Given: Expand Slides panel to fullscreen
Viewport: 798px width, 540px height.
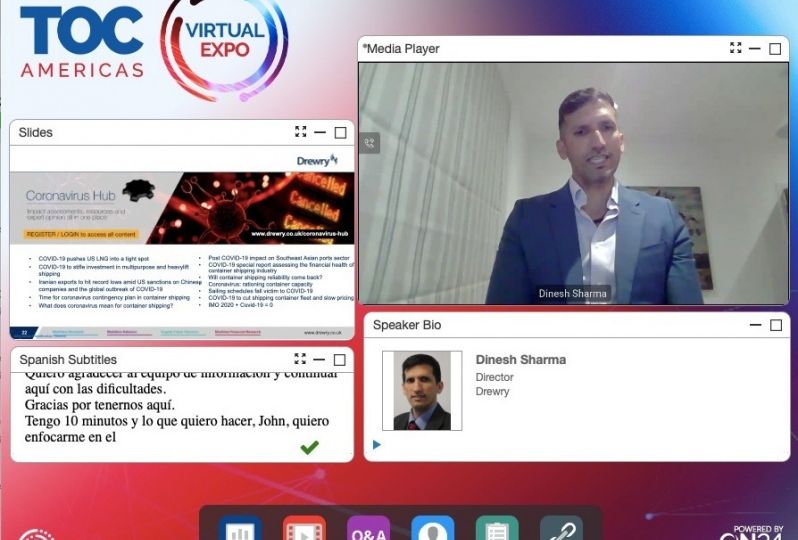Looking at the screenshot, I should click(x=301, y=132).
